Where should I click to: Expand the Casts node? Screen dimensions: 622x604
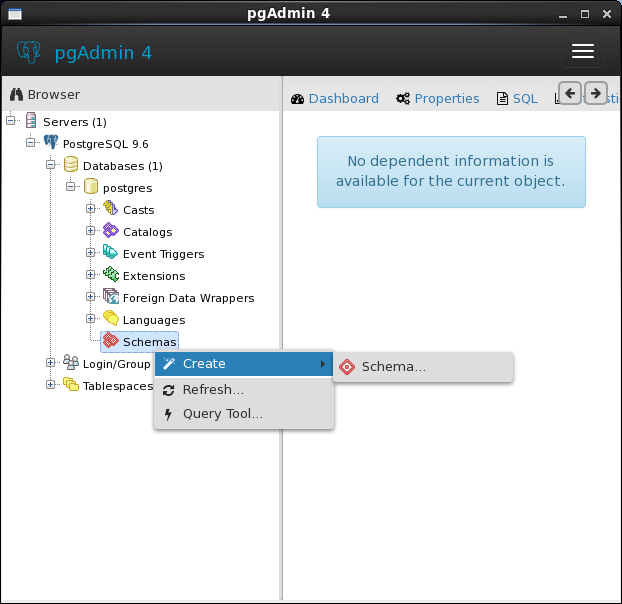pos(90,208)
